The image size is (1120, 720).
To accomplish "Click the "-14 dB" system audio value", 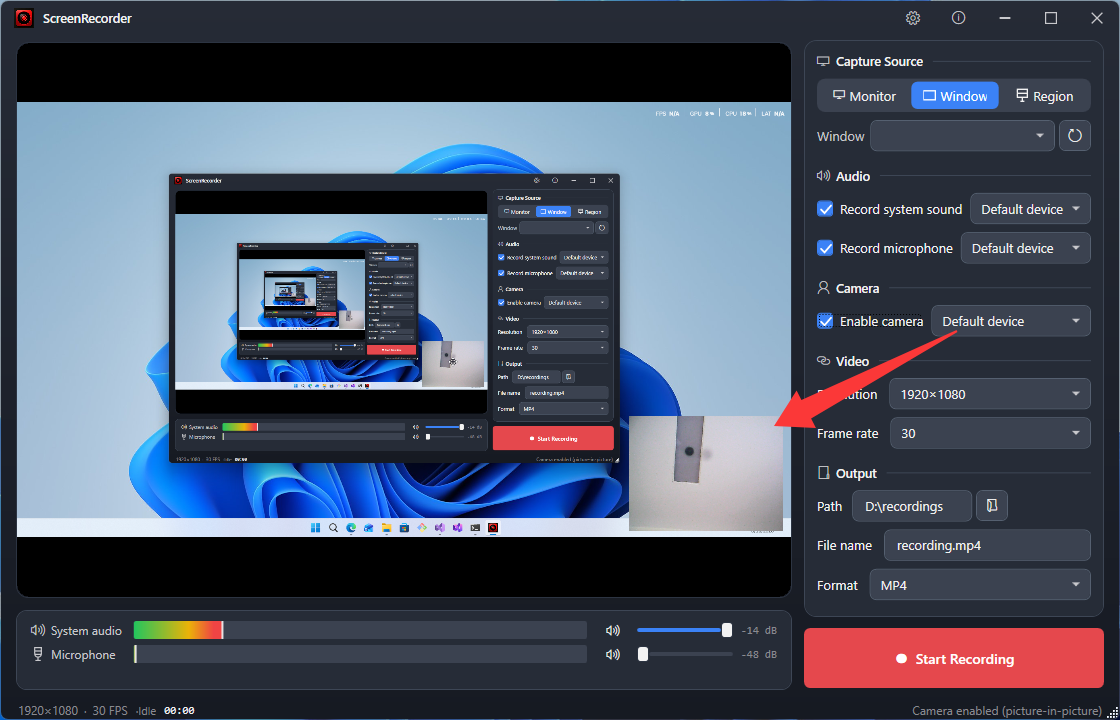I will point(759,631).
